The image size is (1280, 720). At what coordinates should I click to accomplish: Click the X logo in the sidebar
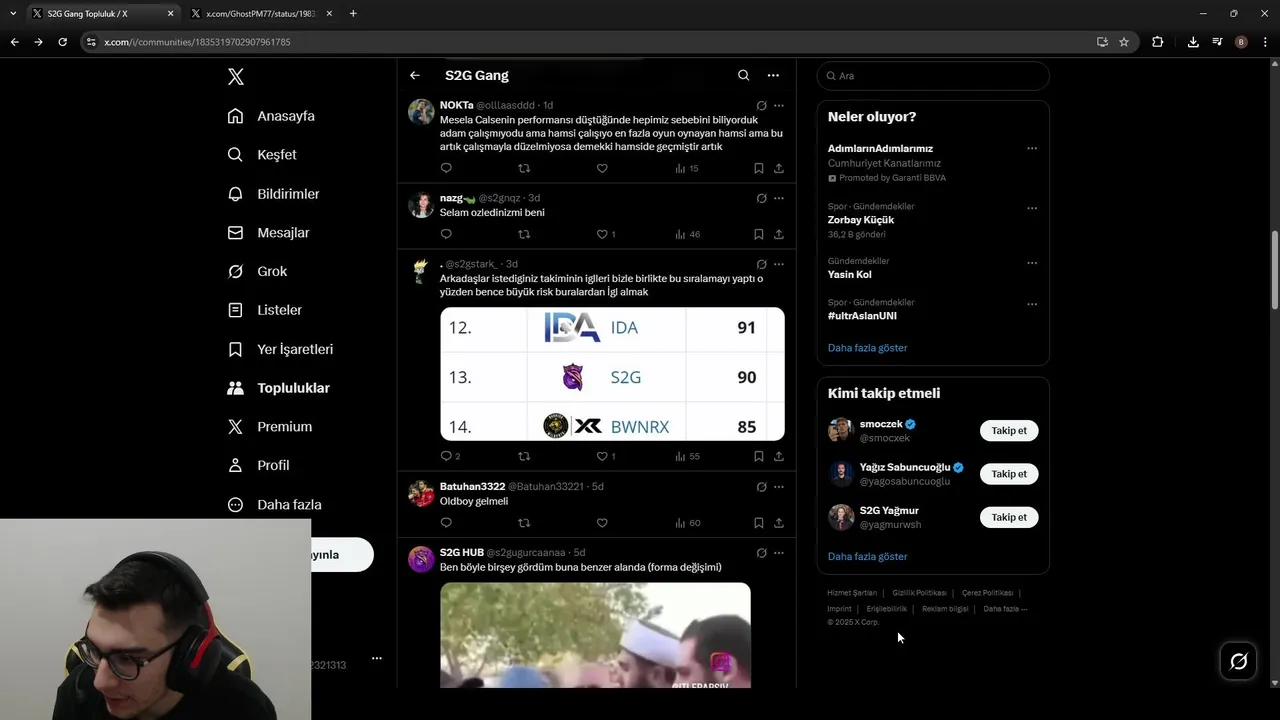coord(235,77)
